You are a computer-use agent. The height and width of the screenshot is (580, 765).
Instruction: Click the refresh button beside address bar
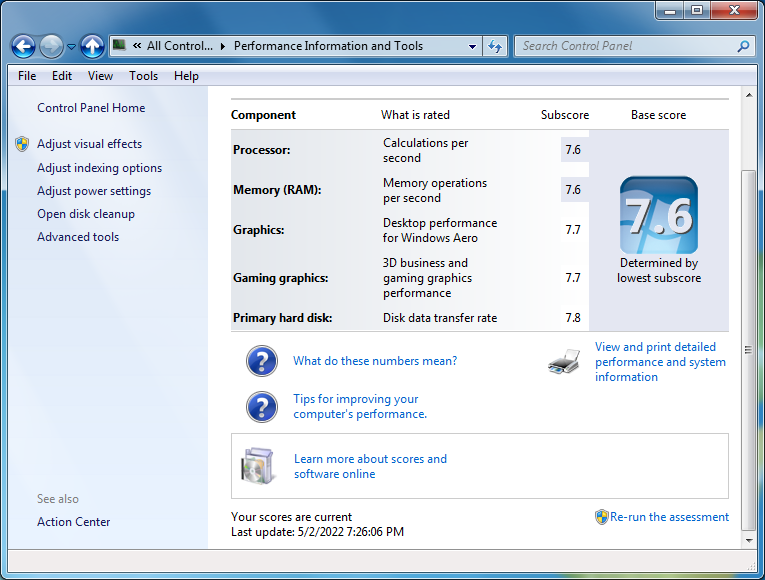pos(495,46)
